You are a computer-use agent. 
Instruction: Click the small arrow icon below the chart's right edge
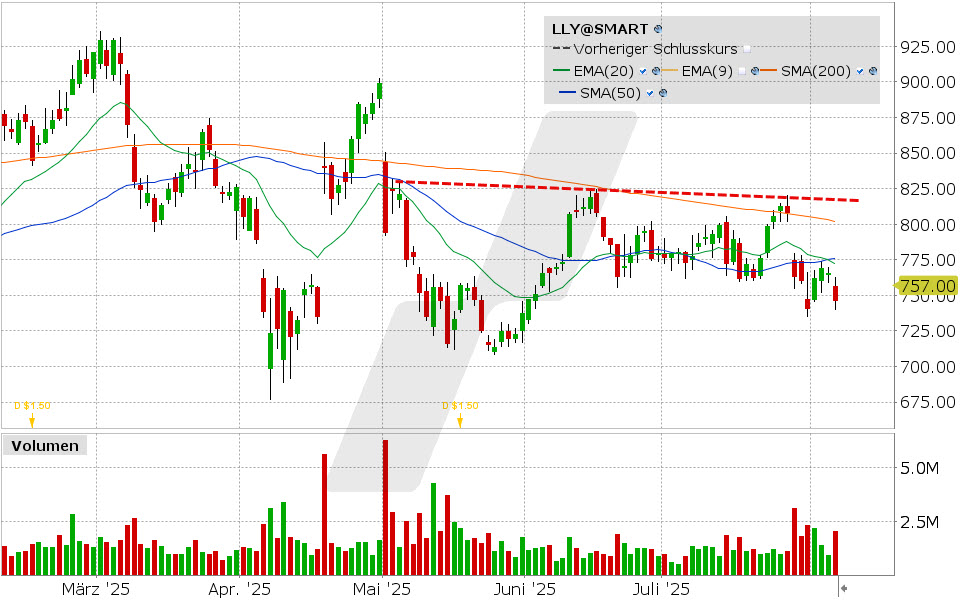(x=844, y=589)
